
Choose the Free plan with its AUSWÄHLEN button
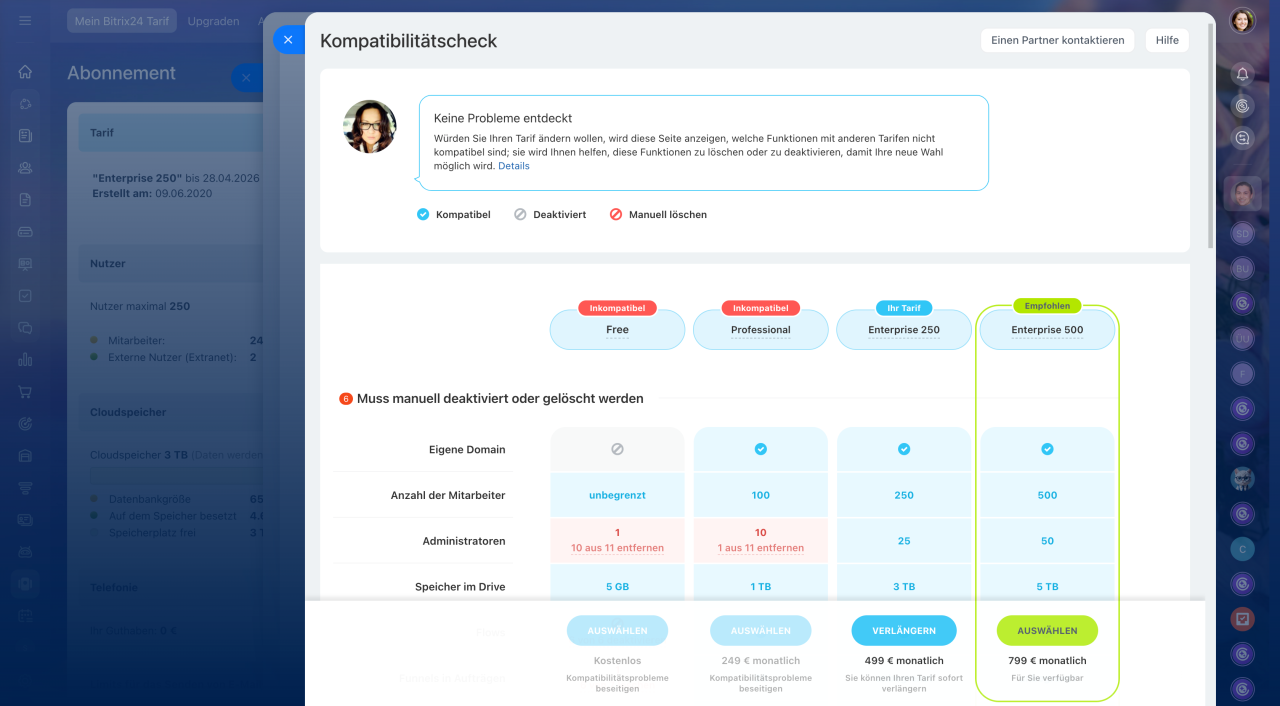pos(617,631)
